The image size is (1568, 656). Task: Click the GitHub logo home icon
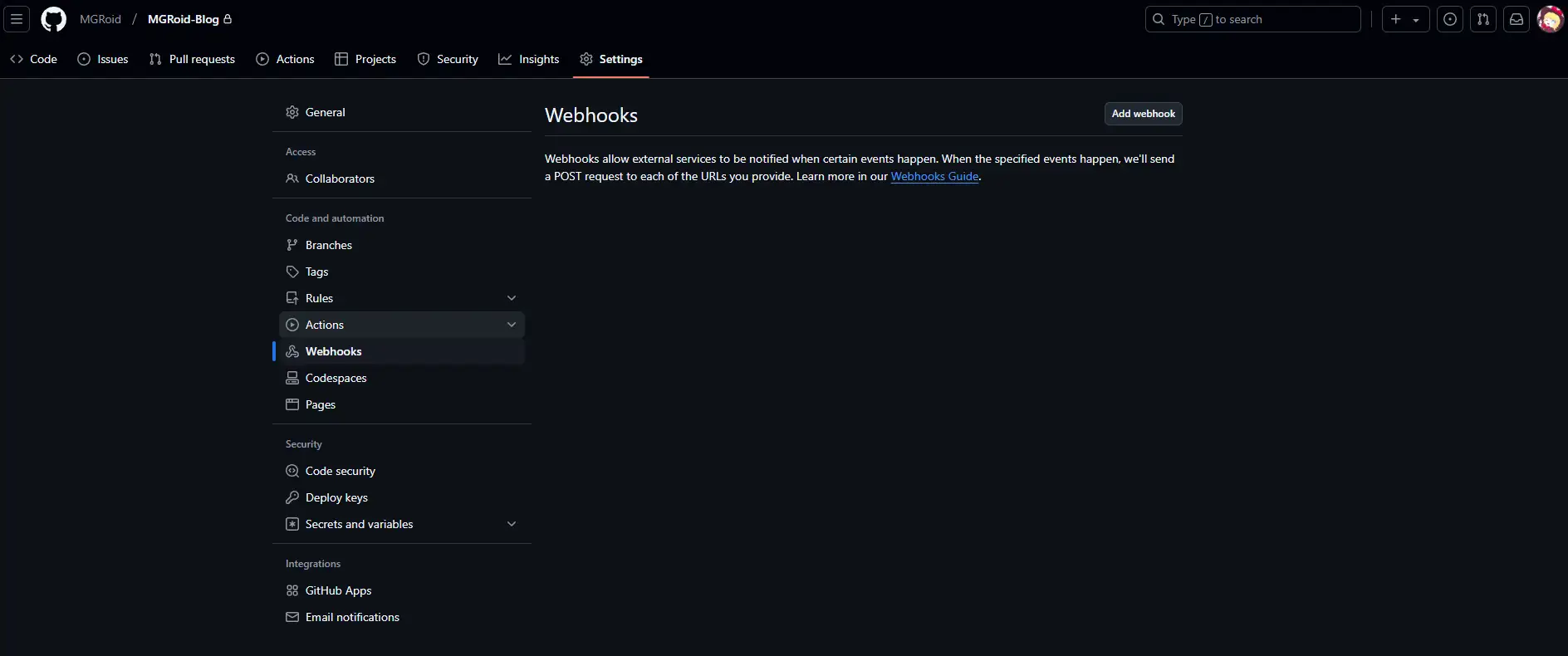(x=54, y=19)
